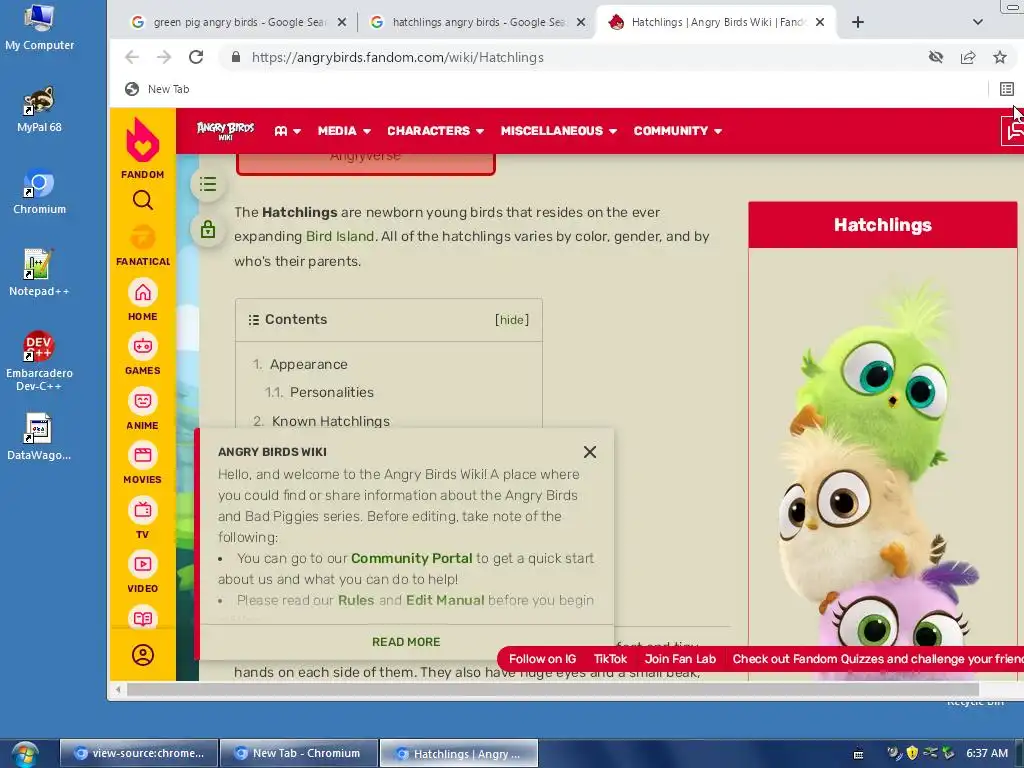This screenshot has width=1024, height=768.
Task: Open the Rules link
Action: pos(356,600)
